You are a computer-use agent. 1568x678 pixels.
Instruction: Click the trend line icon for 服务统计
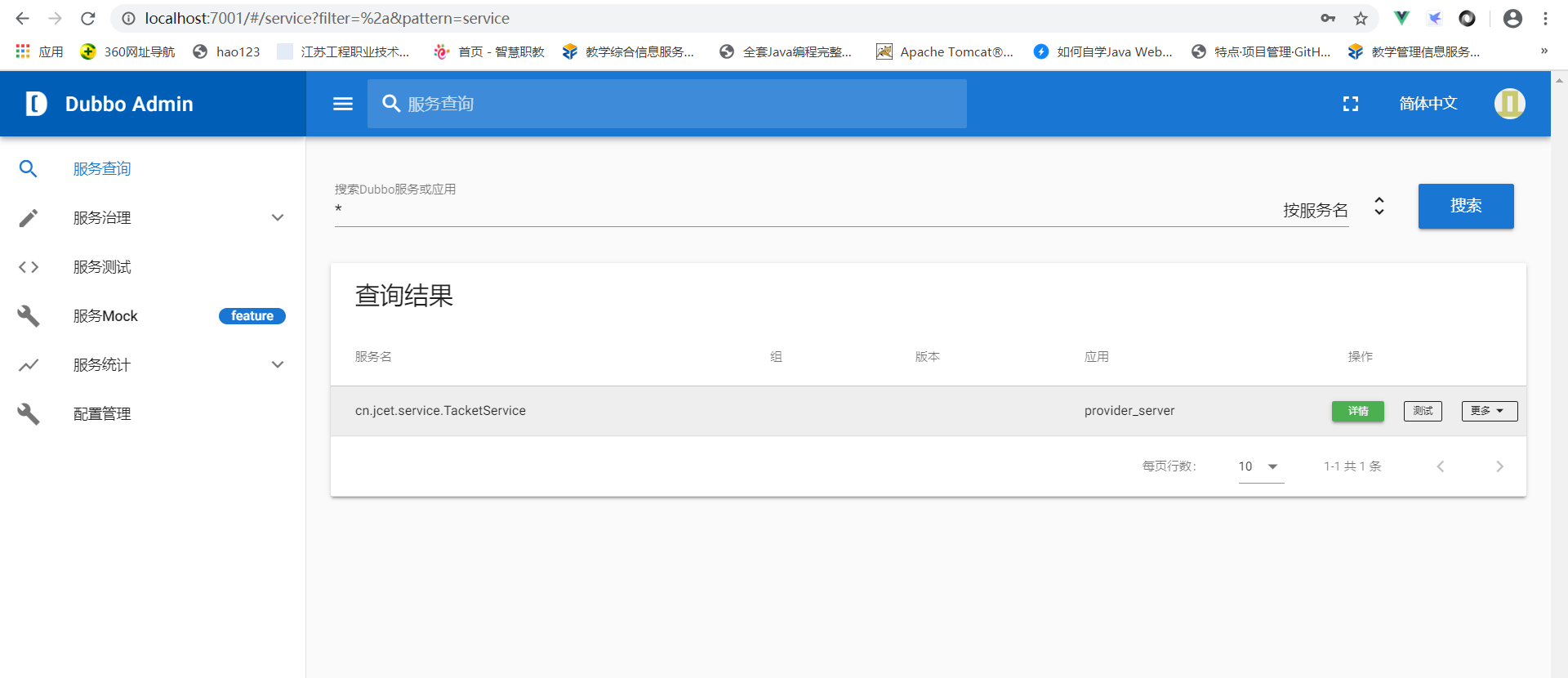tap(29, 365)
